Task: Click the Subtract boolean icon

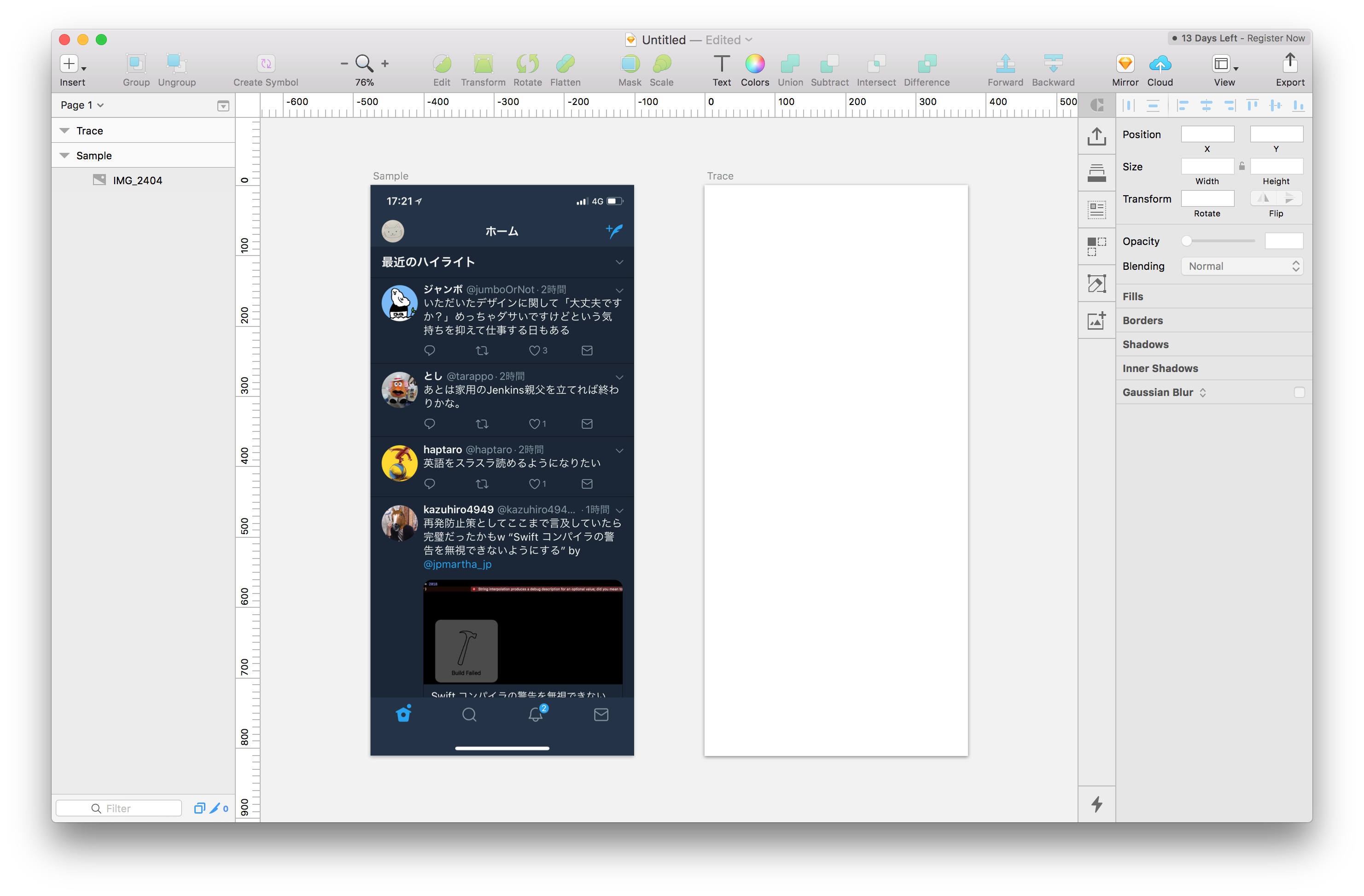Action: pyautogui.click(x=829, y=64)
